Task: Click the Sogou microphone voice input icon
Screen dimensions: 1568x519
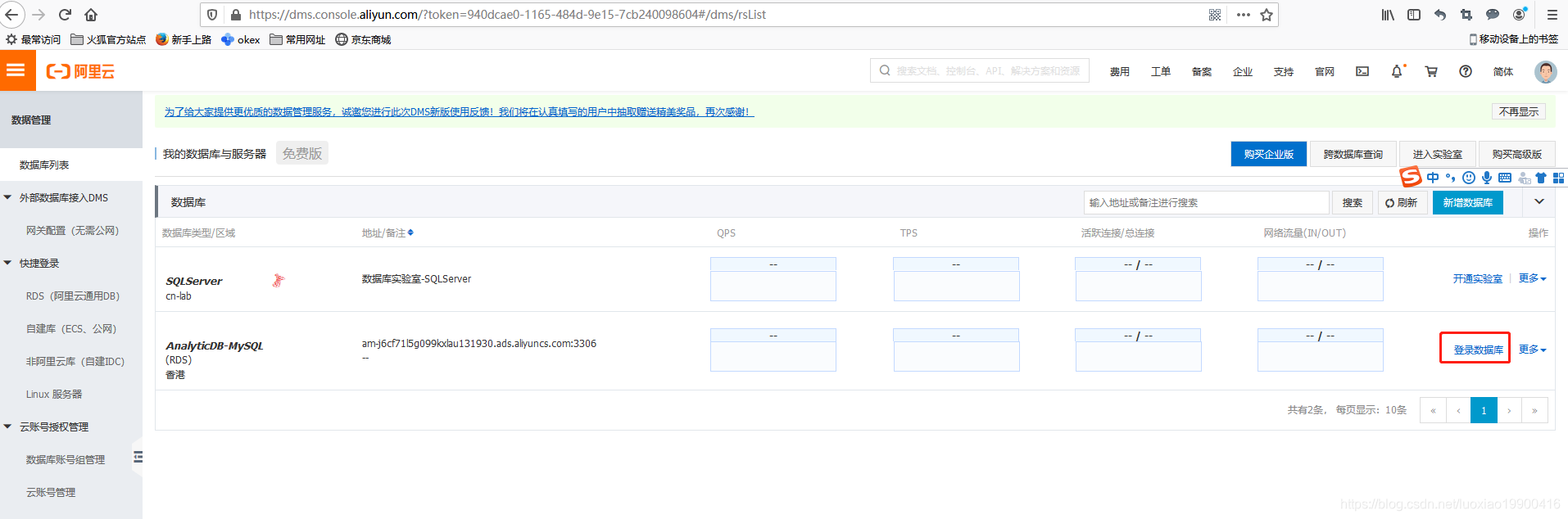Action: tap(1487, 178)
